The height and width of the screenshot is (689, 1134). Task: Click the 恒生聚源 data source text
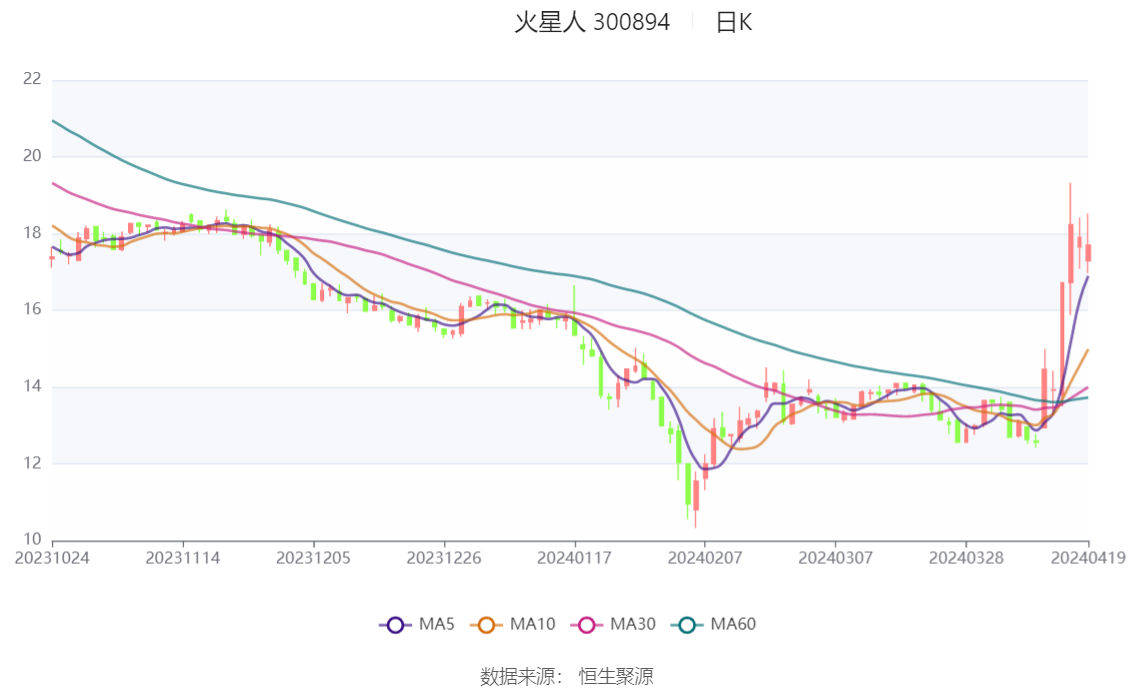pyautogui.click(x=616, y=676)
